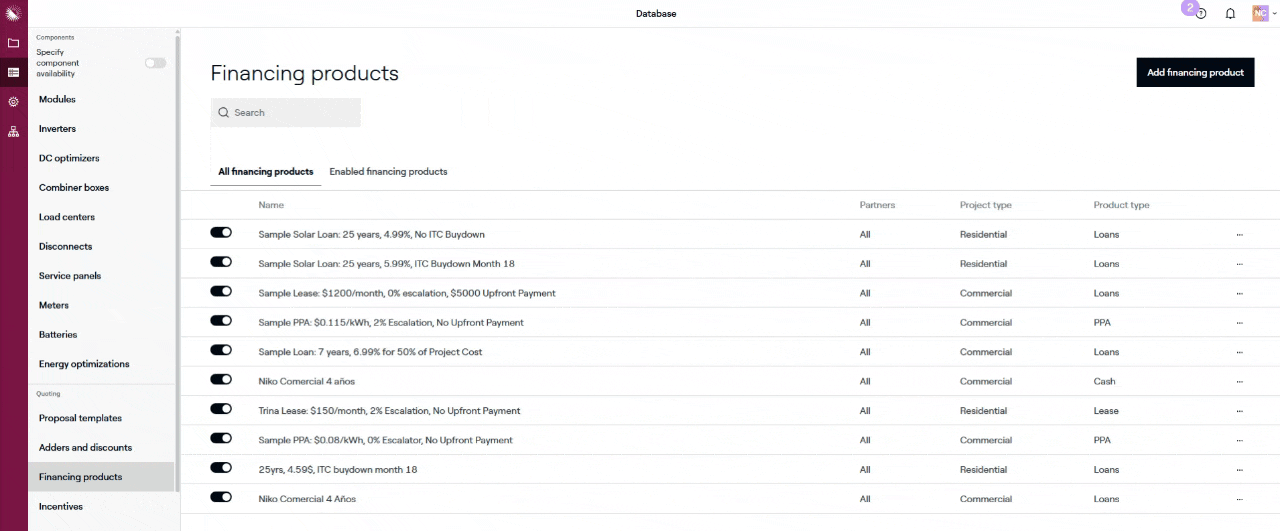Click the Add financing product button
The width and height of the screenshot is (1280, 531).
1195,72
